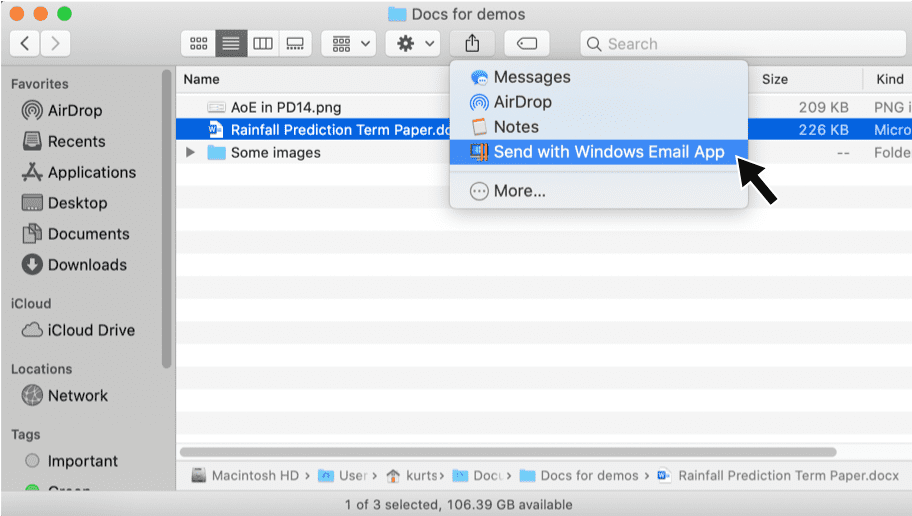The width and height of the screenshot is (912, 516).
Task: Click the Messages icon in share menu
Action: click(479, 77)
